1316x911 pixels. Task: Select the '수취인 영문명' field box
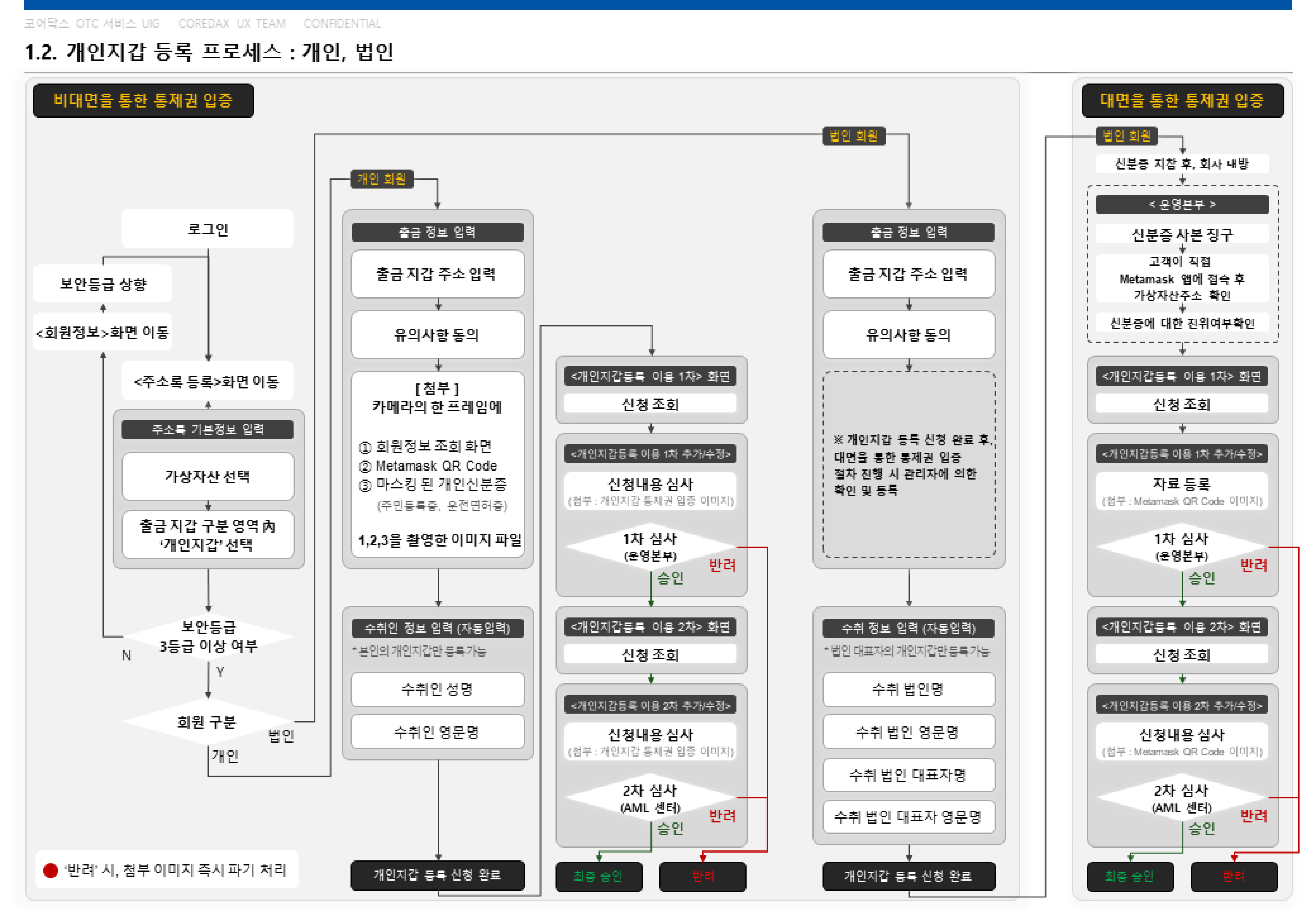point(438,732)
